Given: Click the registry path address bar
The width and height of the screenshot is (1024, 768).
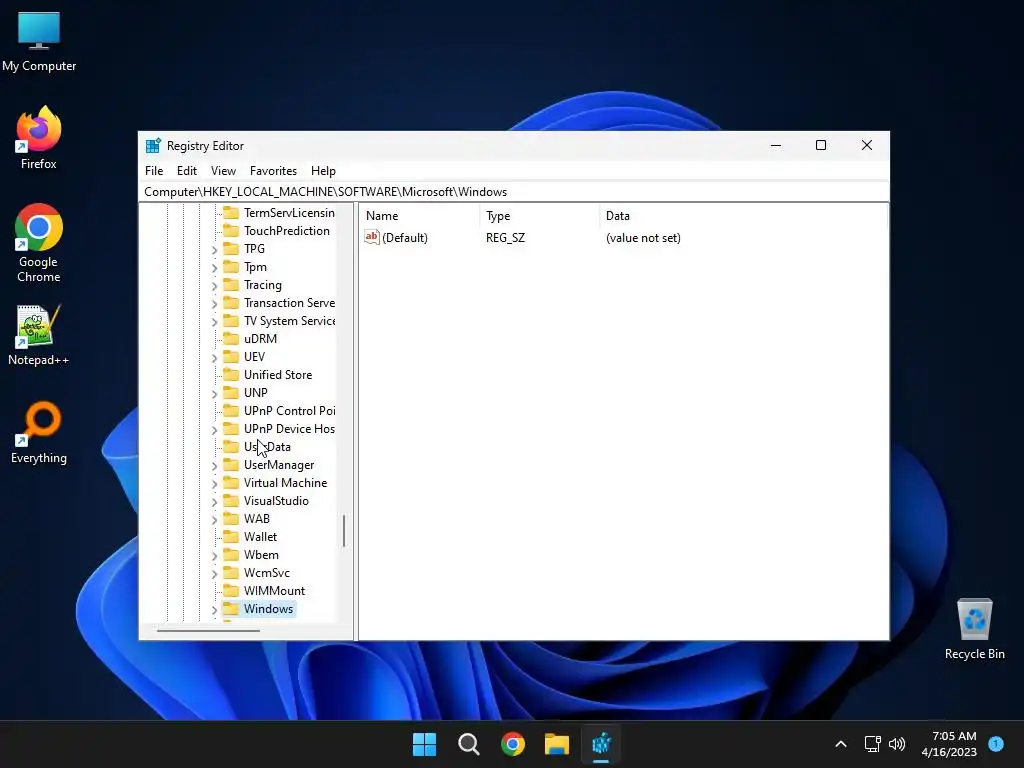Looking at the screenshot, I should coord(514,192).
